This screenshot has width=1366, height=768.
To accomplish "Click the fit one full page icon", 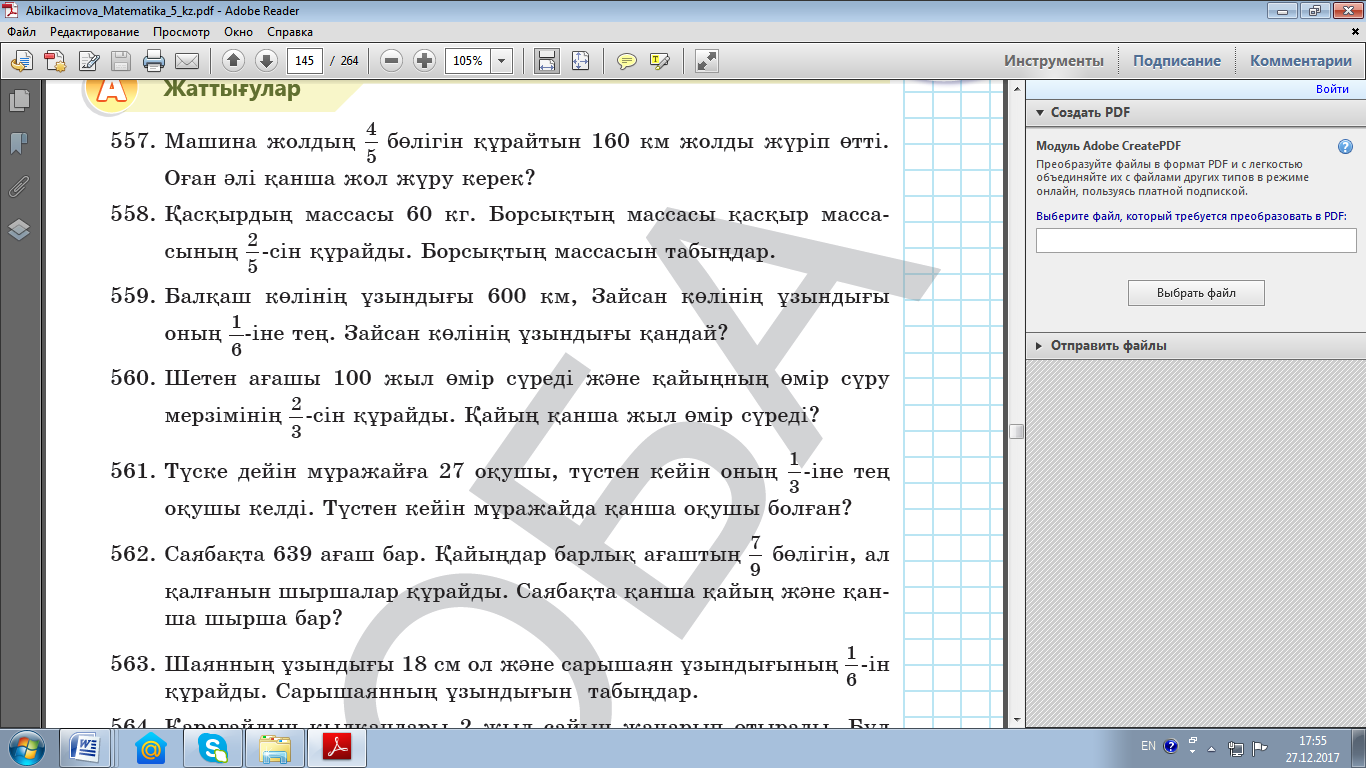I will coord(580,61).
